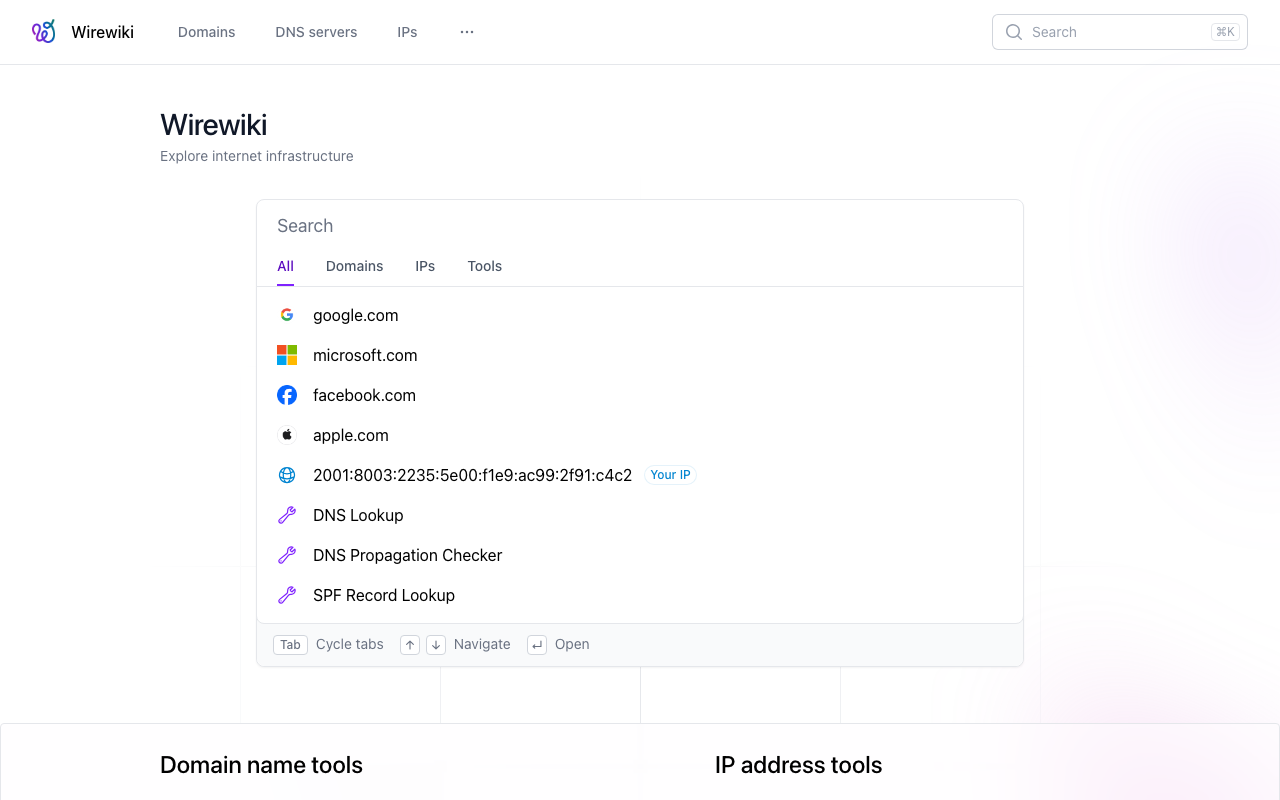Click the ⌘K shortcut badge
Image resolution: width=1280 pixels, height=800 pixels.
point(1225,32)
